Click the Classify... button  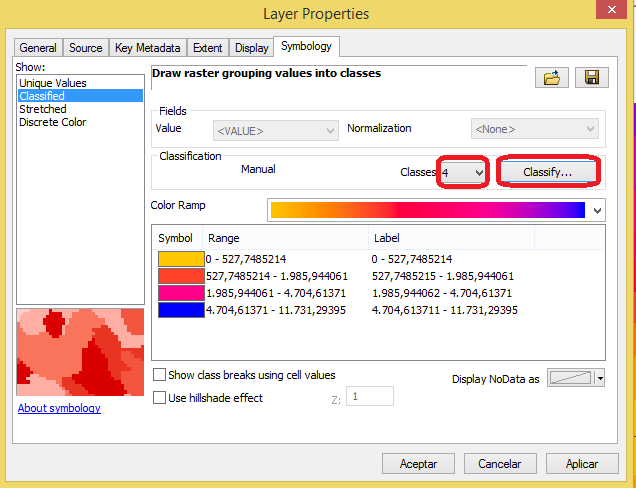[547, 172]
